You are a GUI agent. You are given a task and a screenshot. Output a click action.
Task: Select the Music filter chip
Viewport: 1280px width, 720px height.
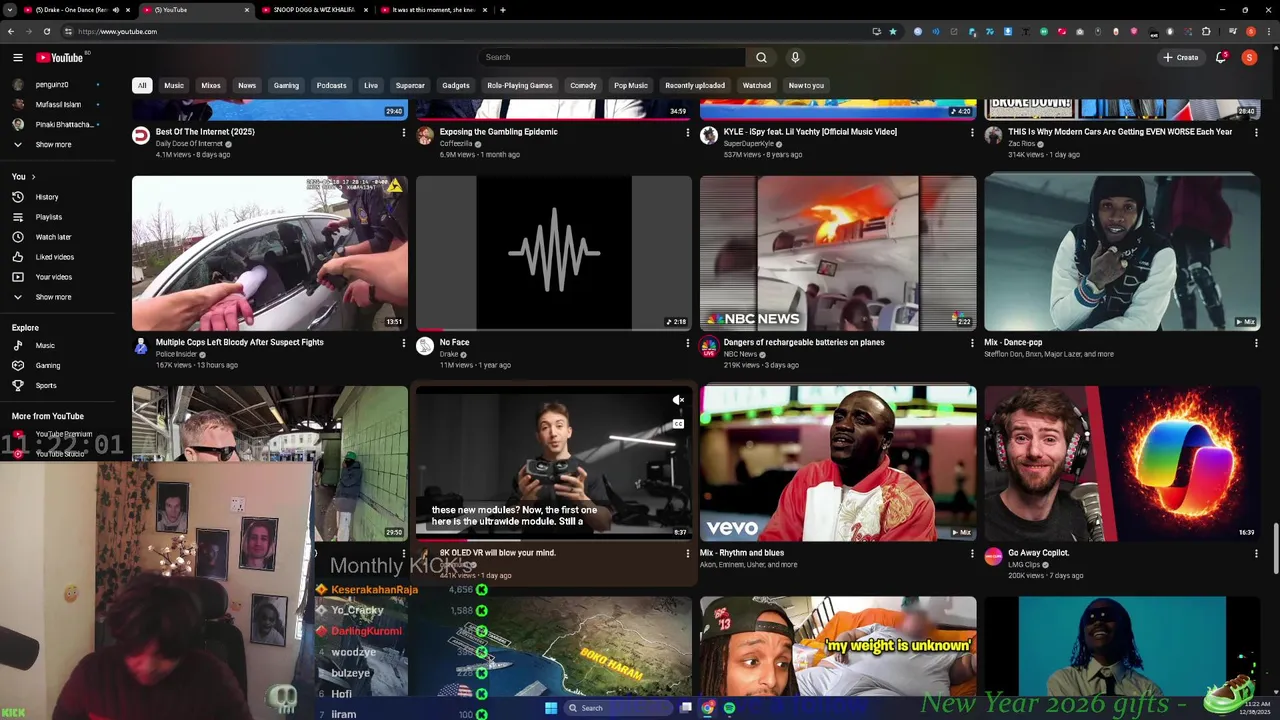174,85
